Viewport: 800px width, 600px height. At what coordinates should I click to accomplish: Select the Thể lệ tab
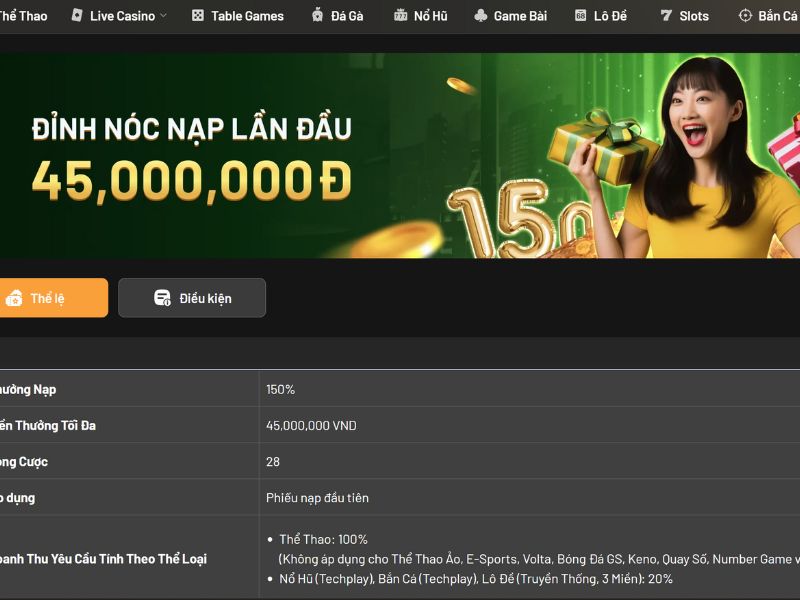coord(53,298)
